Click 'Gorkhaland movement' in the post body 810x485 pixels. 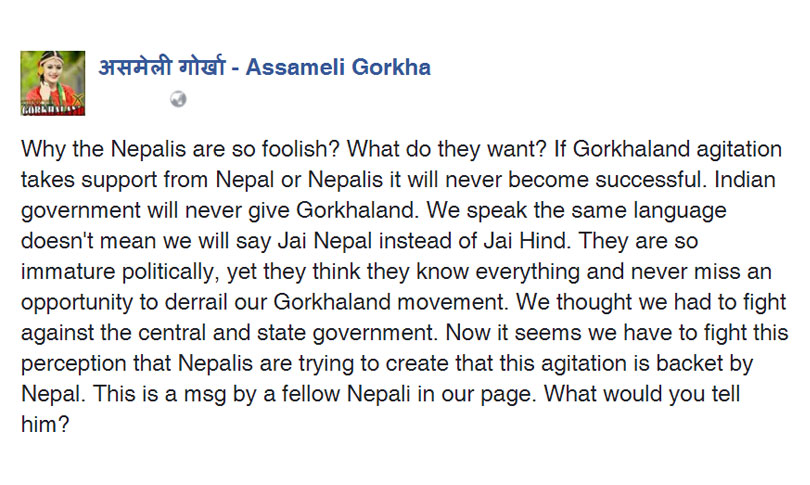[x=389, y=302]
